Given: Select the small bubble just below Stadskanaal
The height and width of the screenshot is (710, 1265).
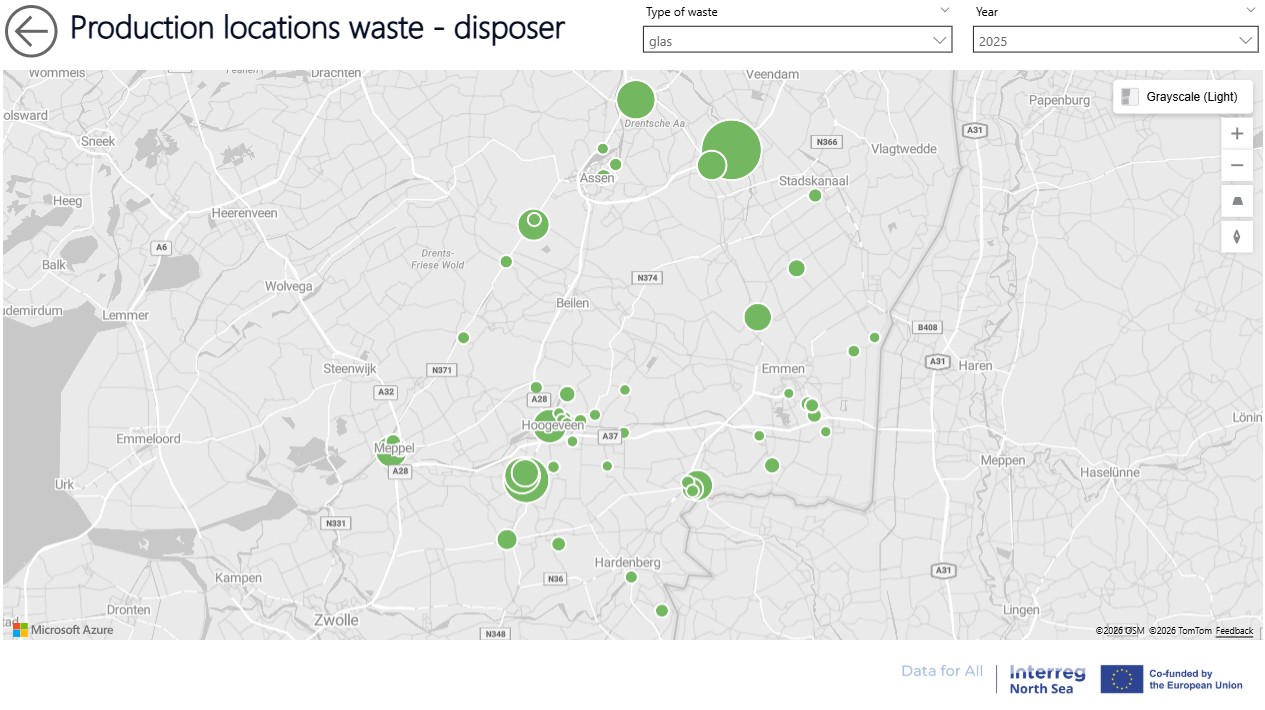Looking at the screenshot, I should click(815, 196).
